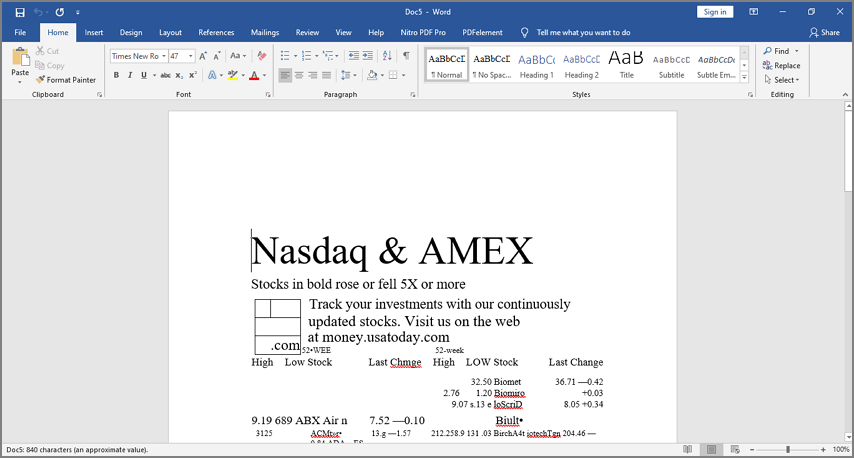Toggle underline formatting

pos(144,75)
